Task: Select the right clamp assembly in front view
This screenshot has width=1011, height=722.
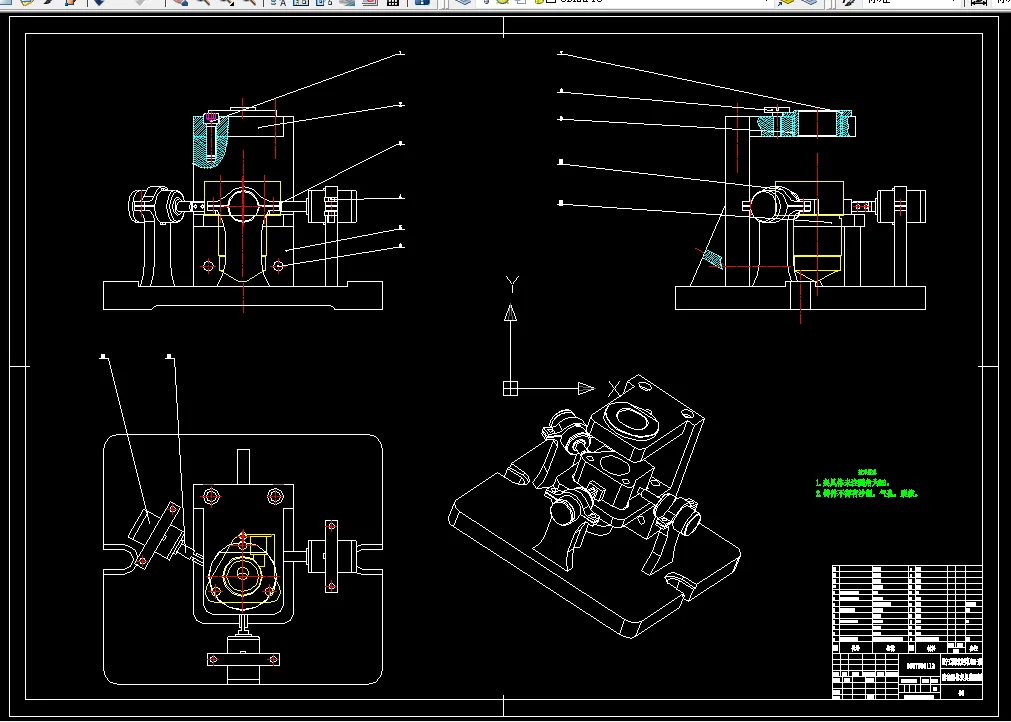Action: 332,205
